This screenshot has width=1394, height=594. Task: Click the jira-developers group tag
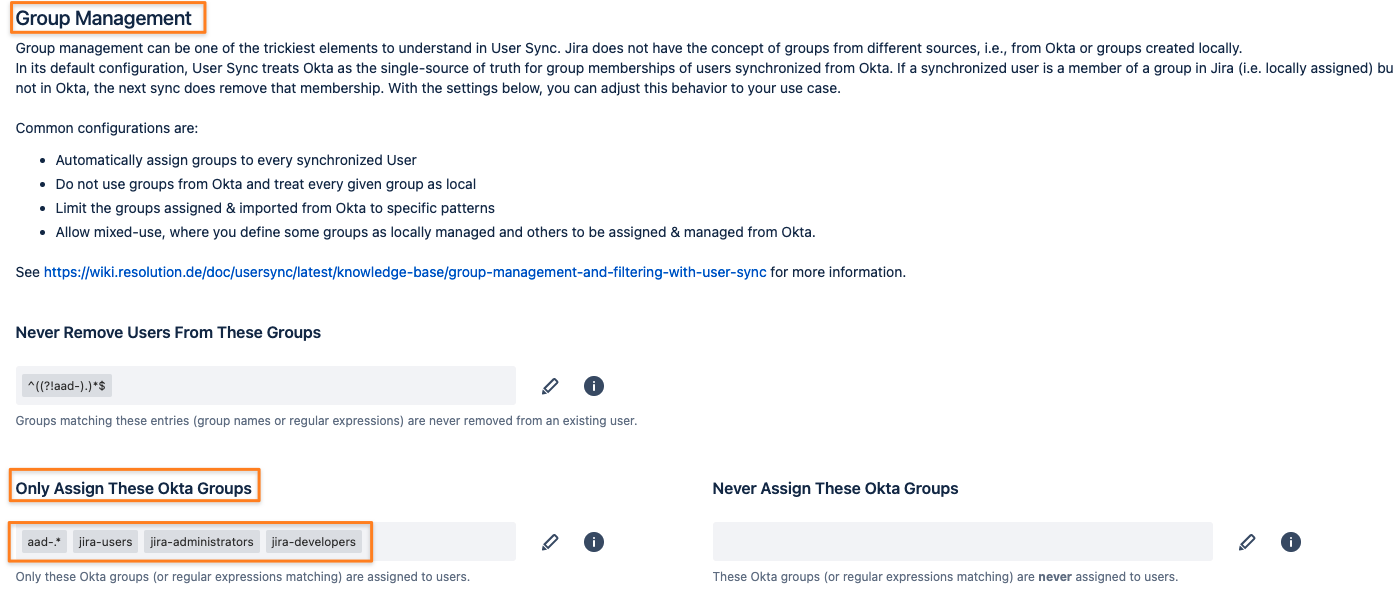(x=313, y=542)
